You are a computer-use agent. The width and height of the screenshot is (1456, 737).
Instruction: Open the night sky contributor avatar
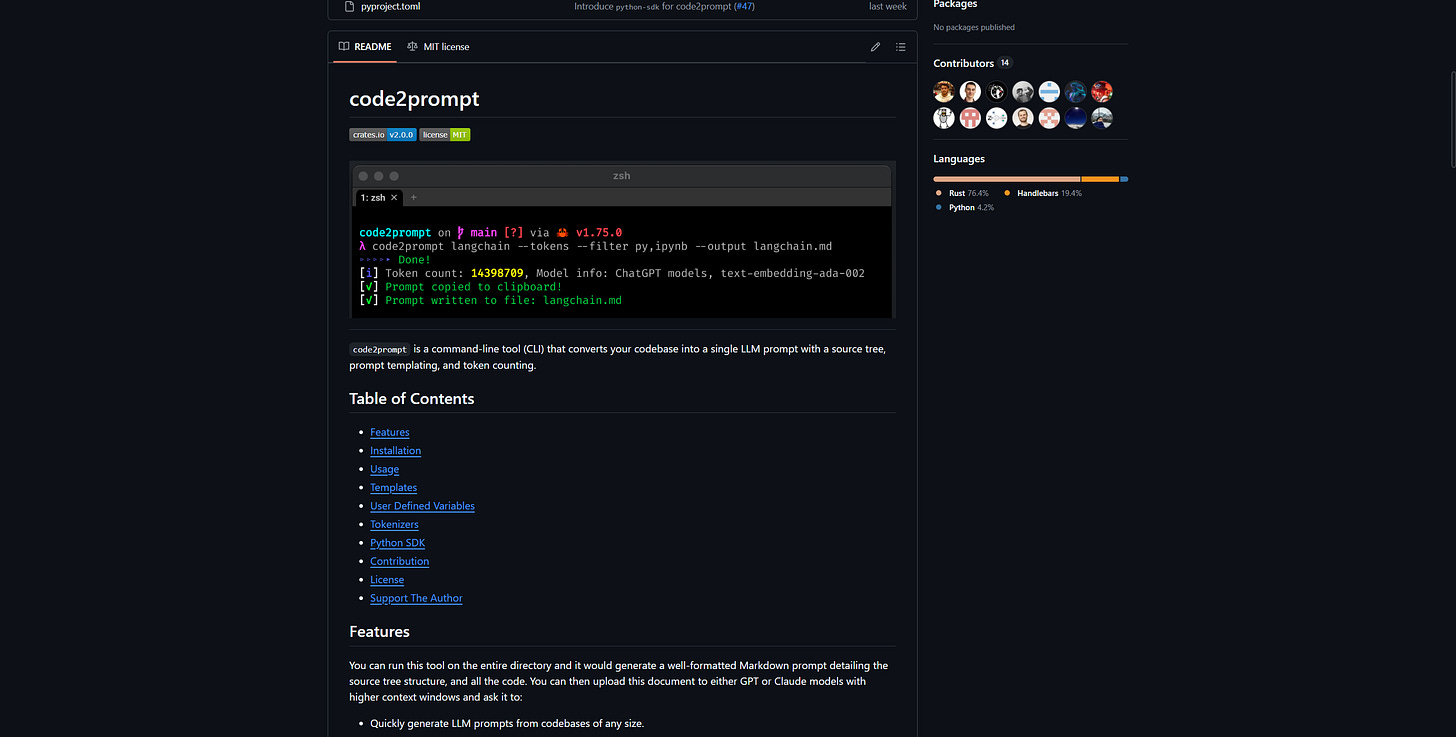[x=1075, y=118]
